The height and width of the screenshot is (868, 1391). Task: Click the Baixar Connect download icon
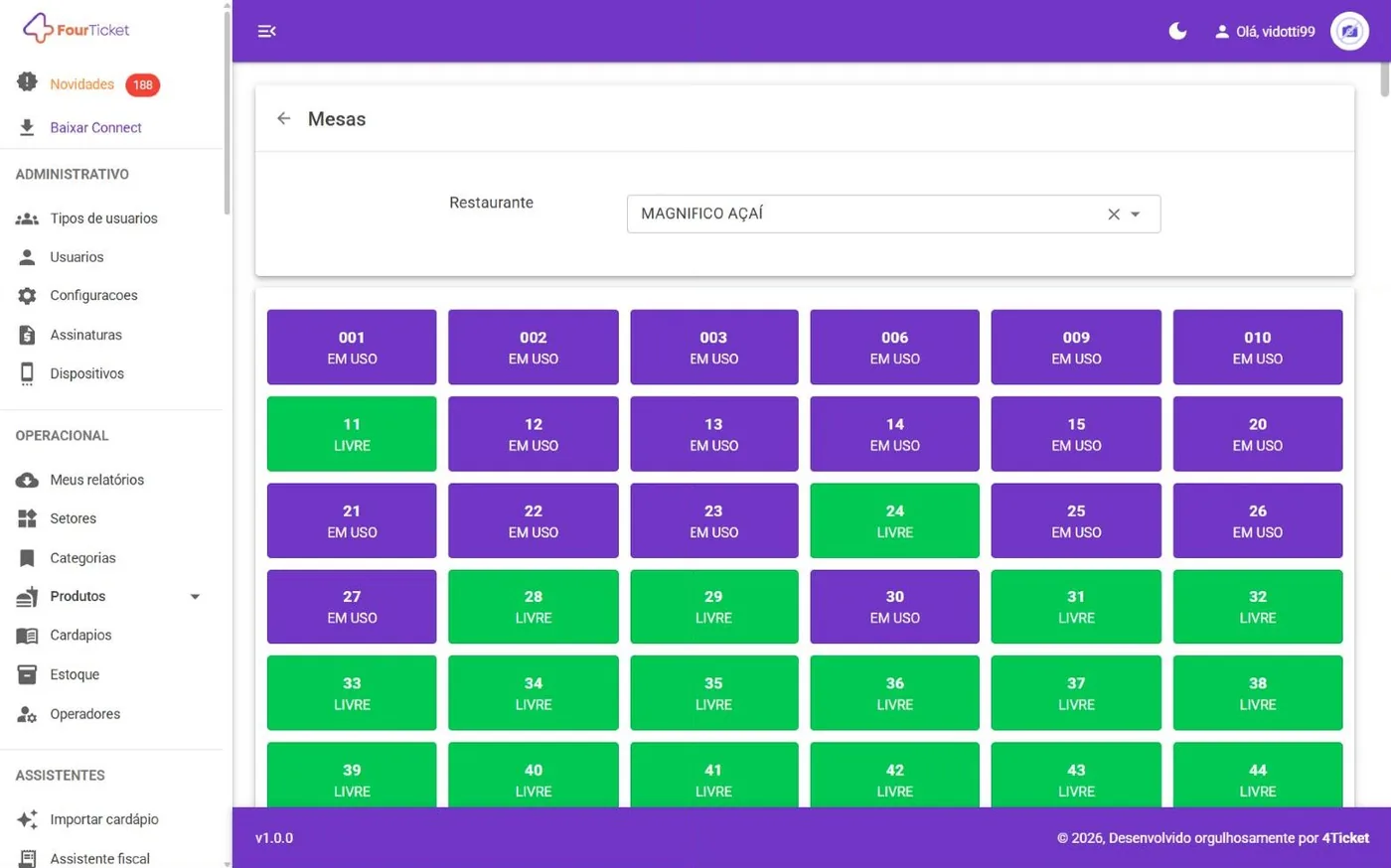point(27,127)
